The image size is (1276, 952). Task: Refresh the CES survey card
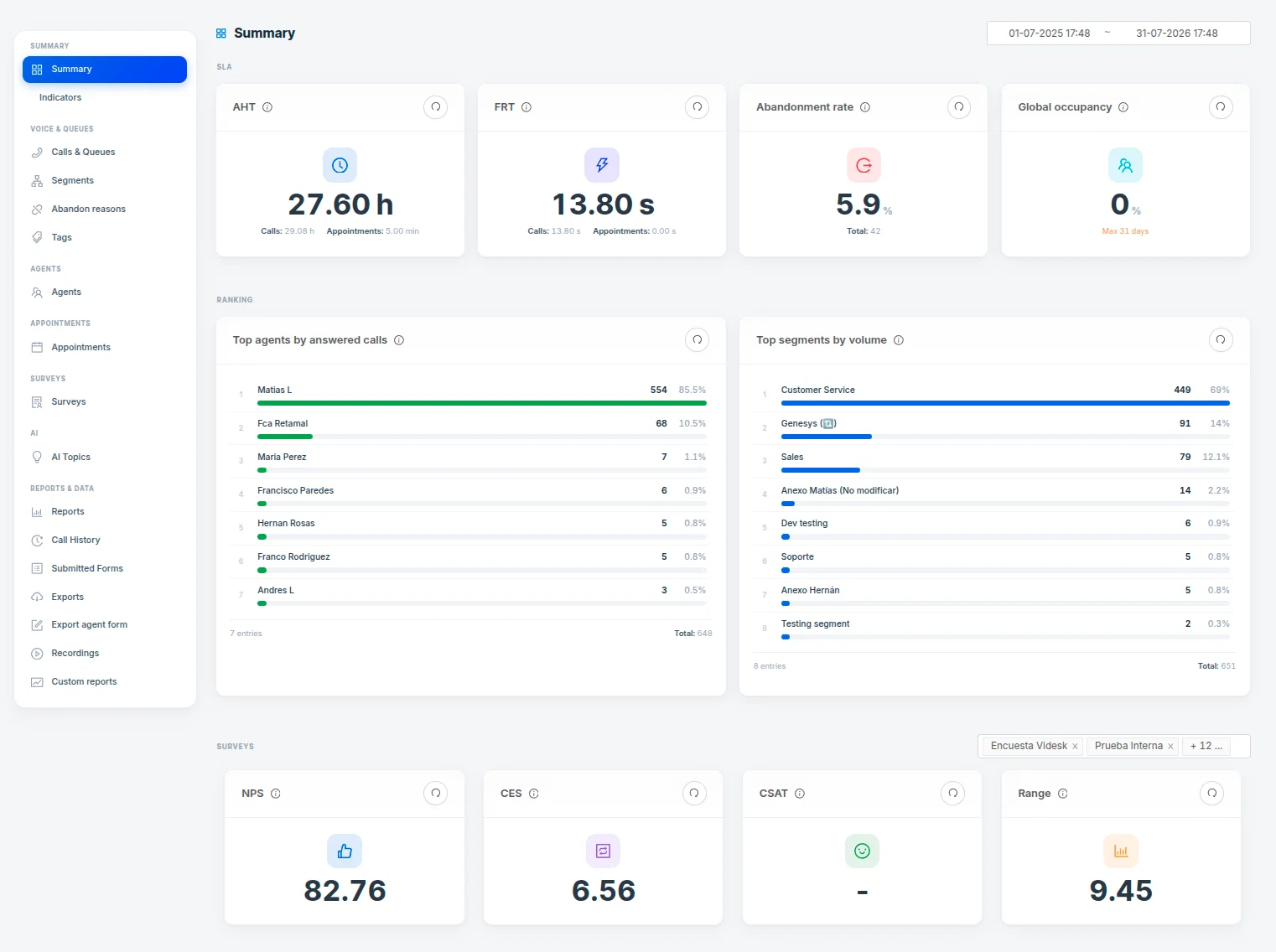[x=694, y=794]
